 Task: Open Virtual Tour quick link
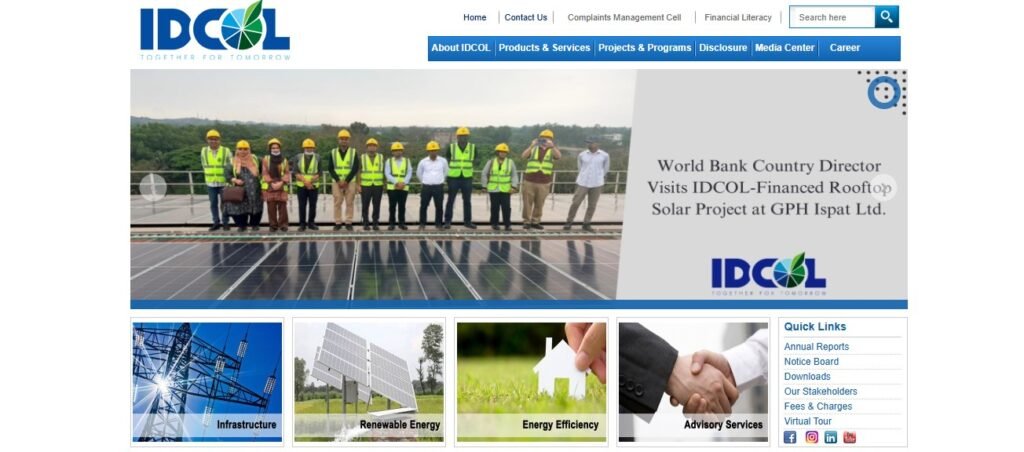click(x=808, y=421)
